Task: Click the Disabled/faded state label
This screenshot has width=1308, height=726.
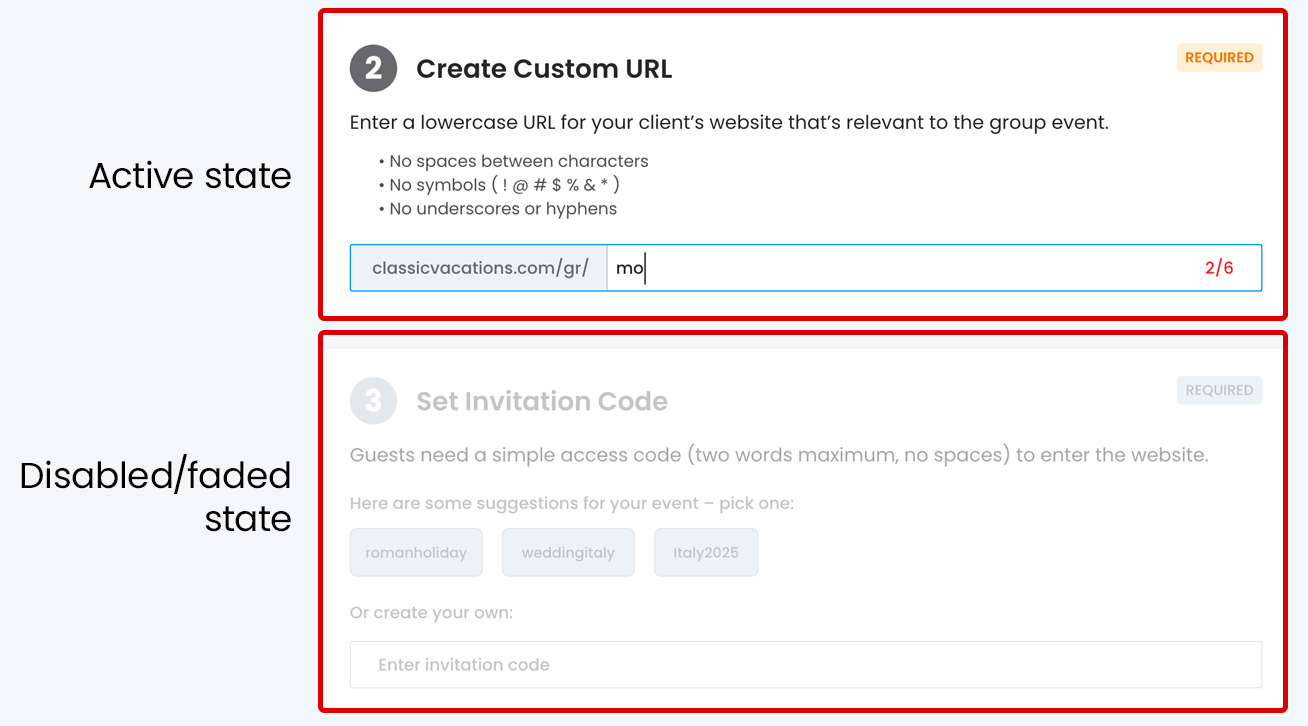Action: click(x=155, y=496)
